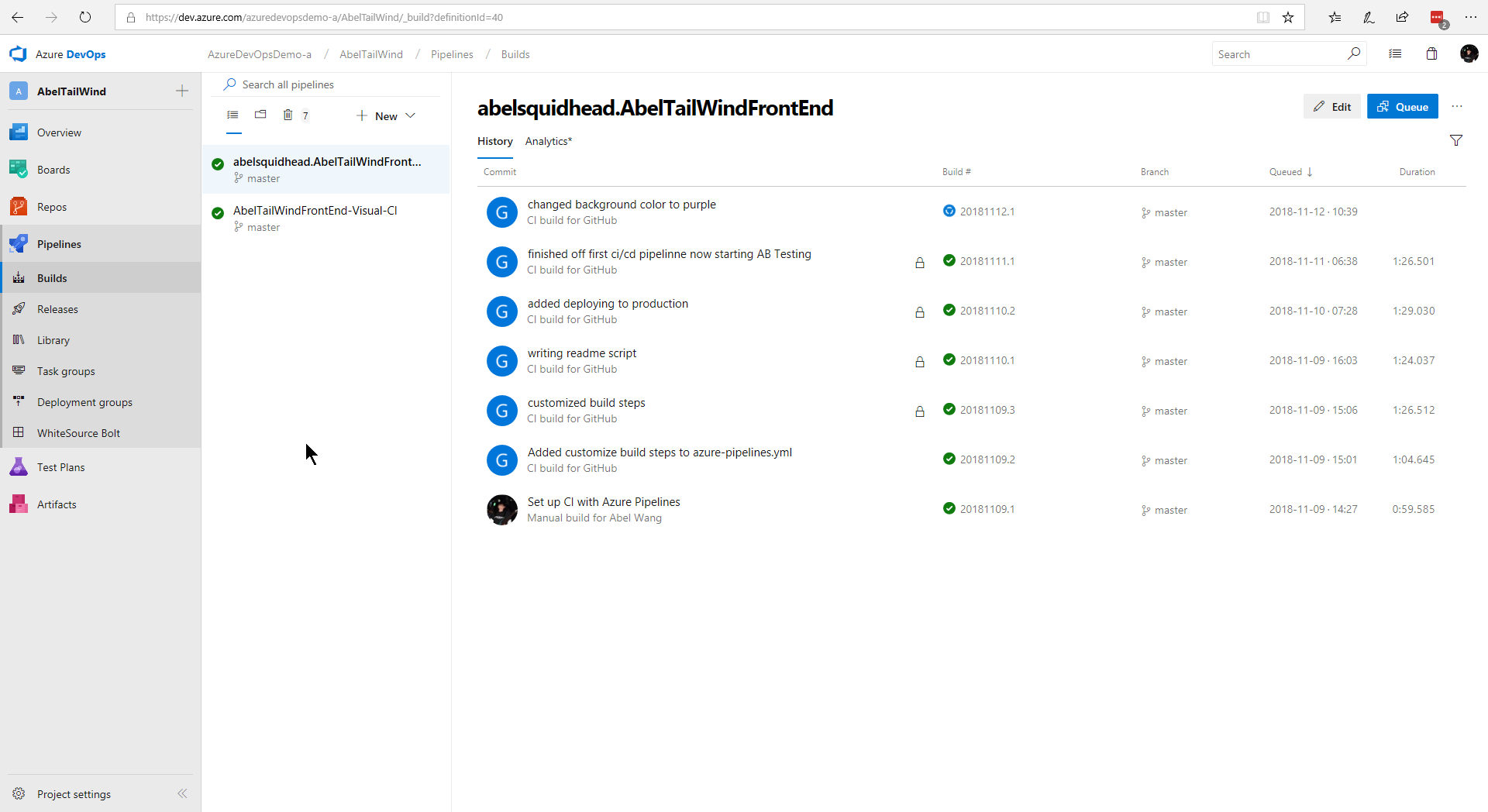Open deleted pipelines trash icon
The height and width of the screenshot is (812, 1488).
pos(288,115)
